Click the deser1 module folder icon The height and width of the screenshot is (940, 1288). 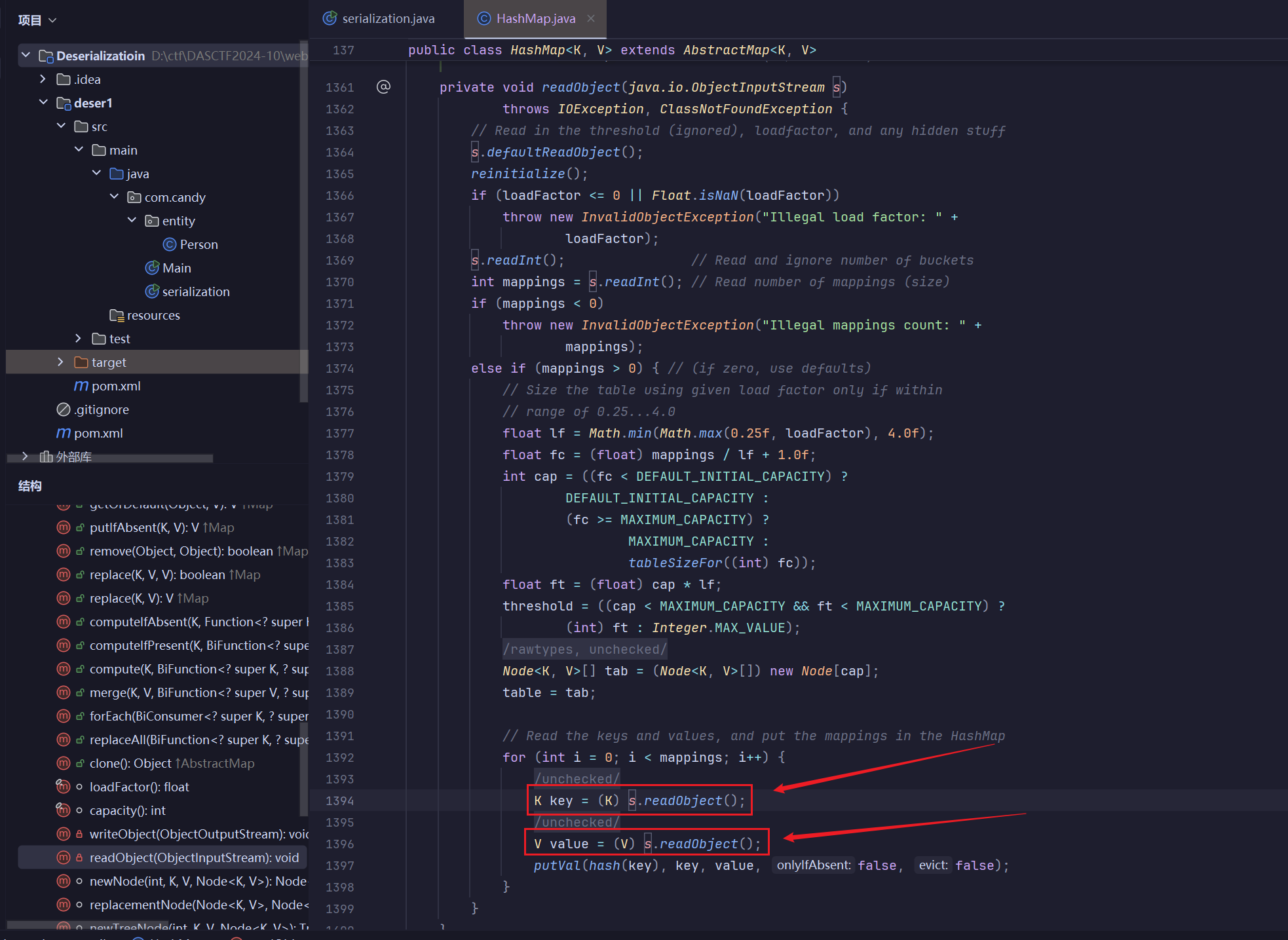point(64,103)
